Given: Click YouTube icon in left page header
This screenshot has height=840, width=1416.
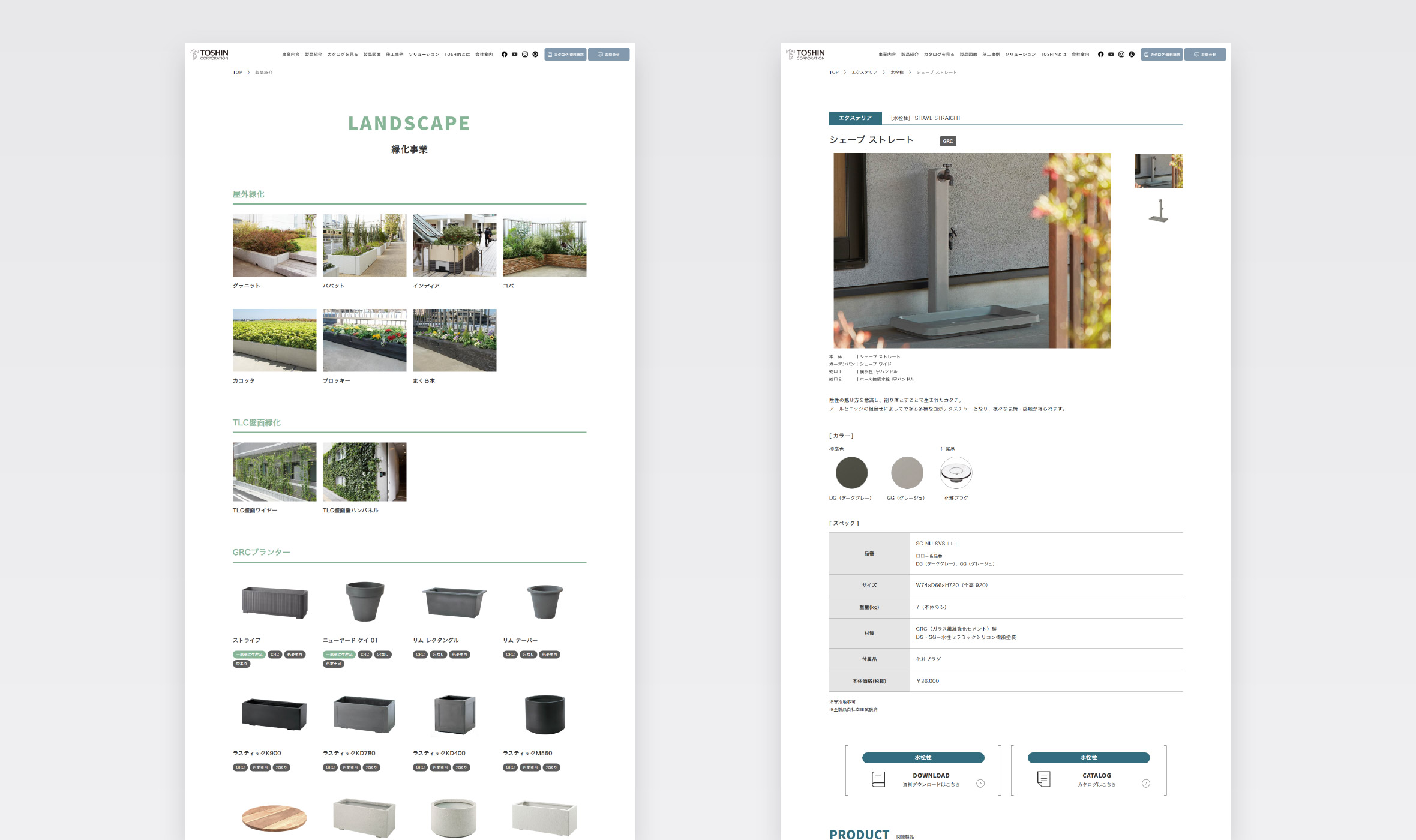Looking at the screenshot, I should click(x=514, y=55).
